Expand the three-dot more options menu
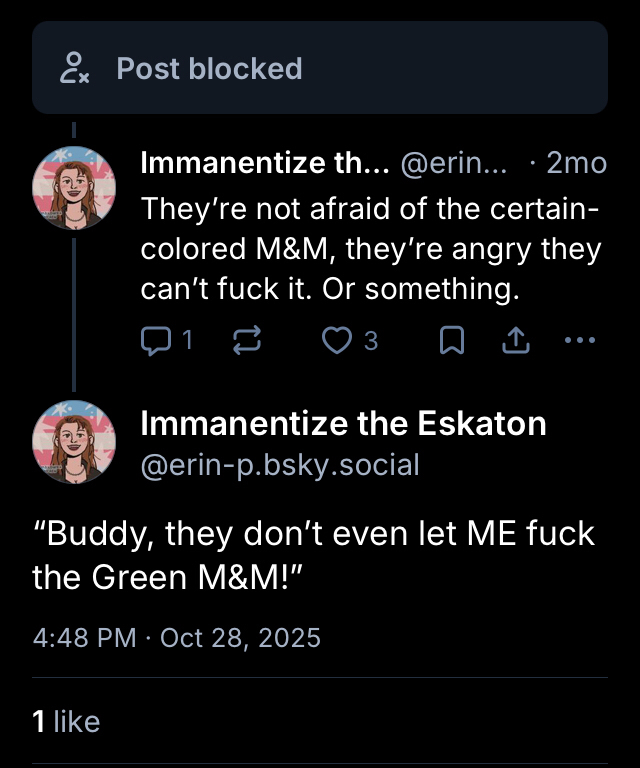This screenshot has width=640, height=768. (580, 341)
